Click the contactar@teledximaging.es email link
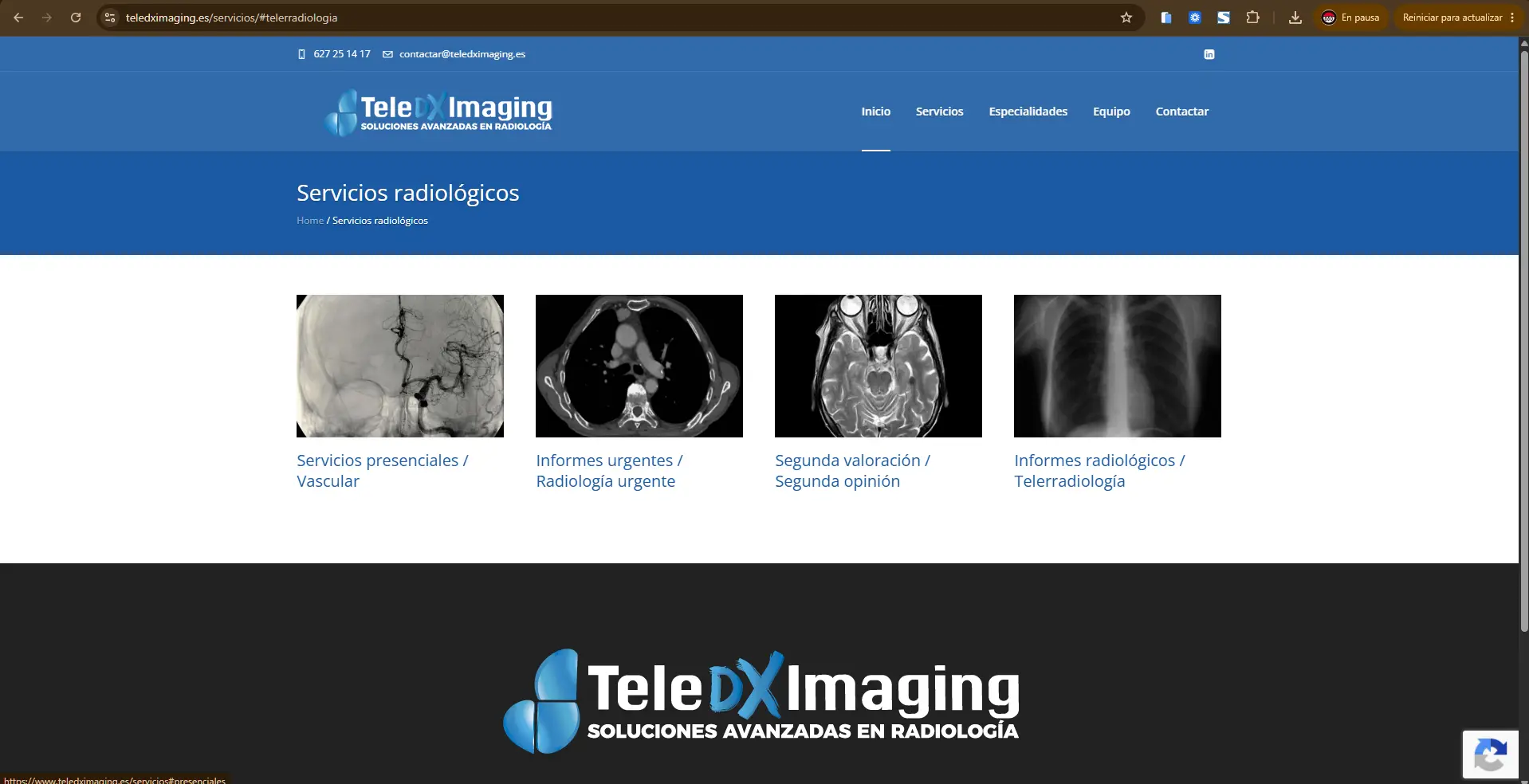This screenshot has width=1529, height=784. click(462, 54)
